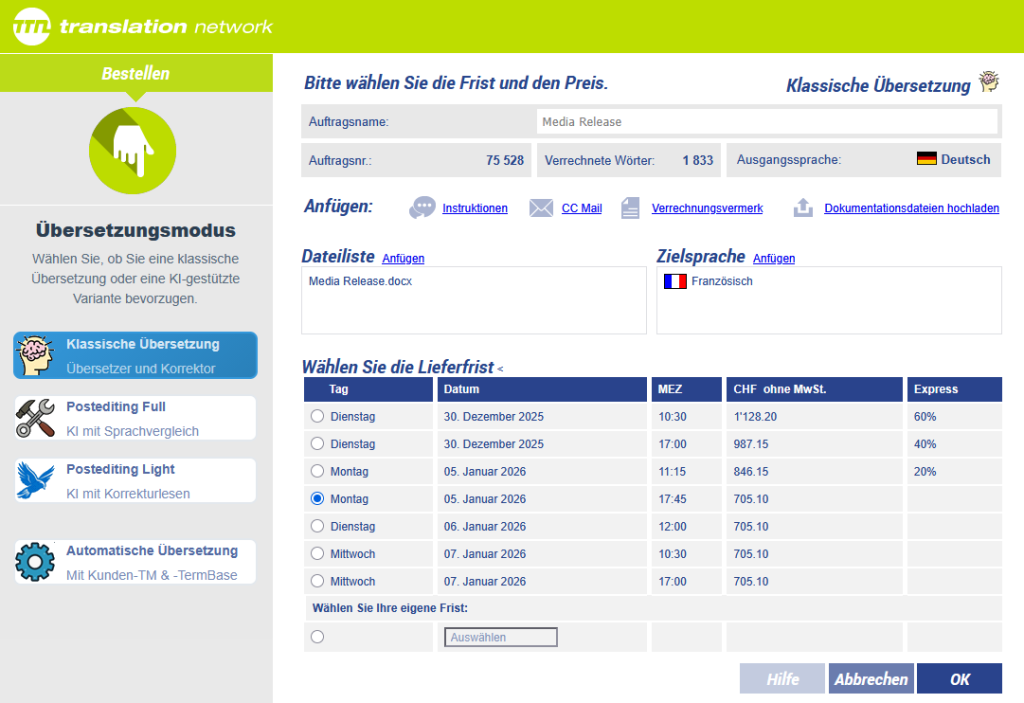1024x703 pixels.
Task: Click the speech bubble Instruktionen icon
Action: pyautogui.click(x=422, y=208)
